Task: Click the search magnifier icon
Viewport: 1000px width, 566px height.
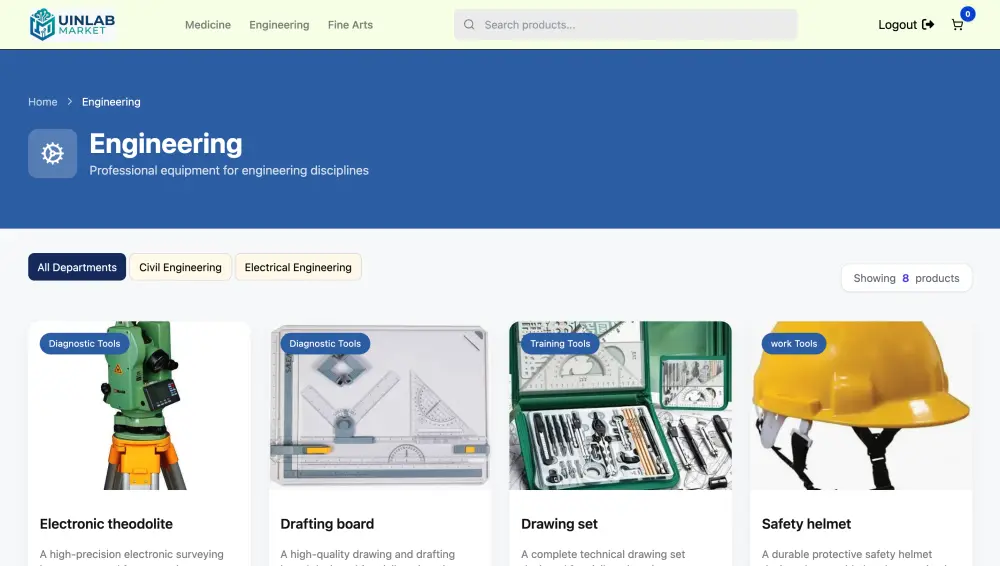Action: [x=469, y=24]
